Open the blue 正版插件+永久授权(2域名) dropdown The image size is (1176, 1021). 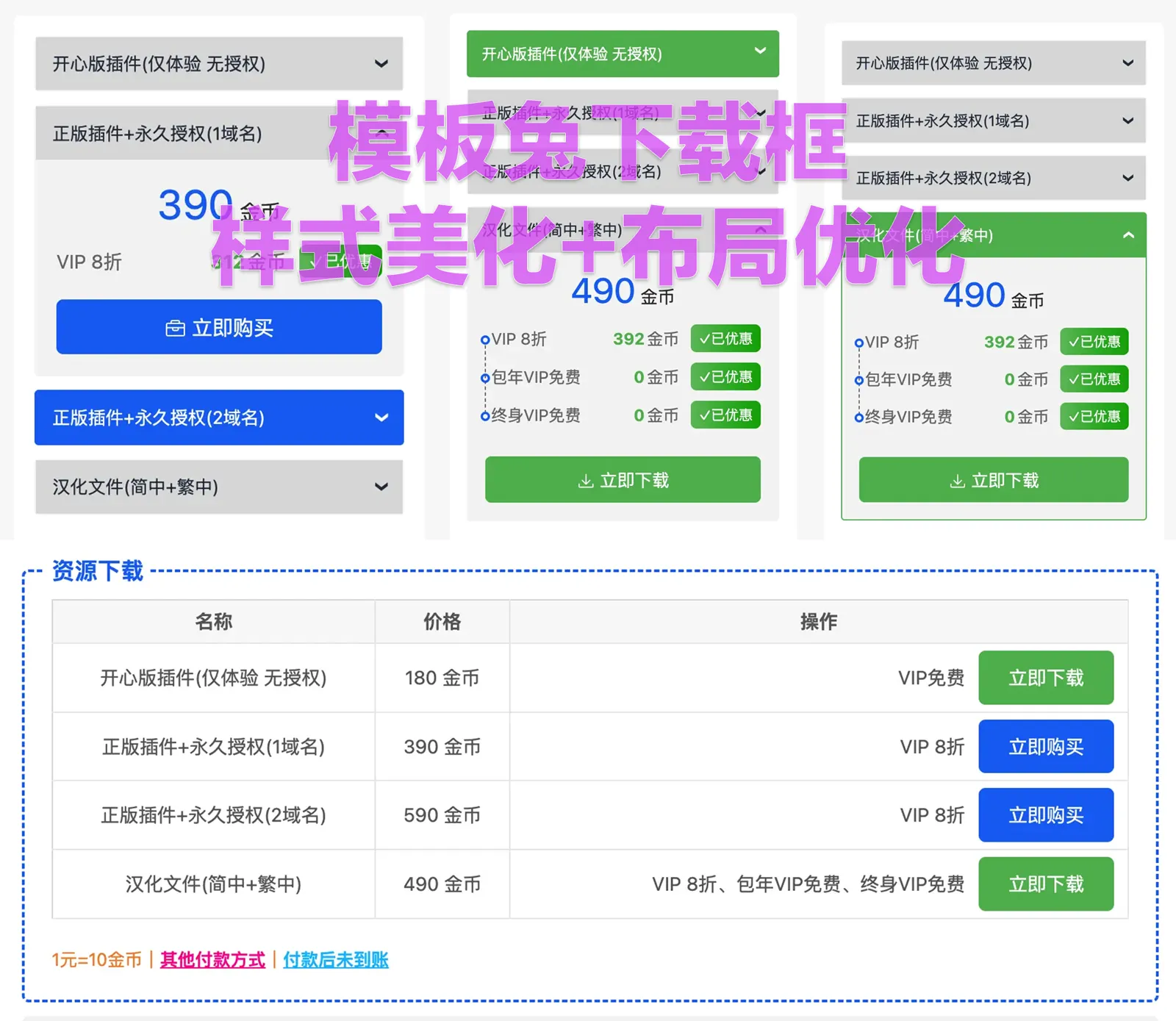click(218, 418)
